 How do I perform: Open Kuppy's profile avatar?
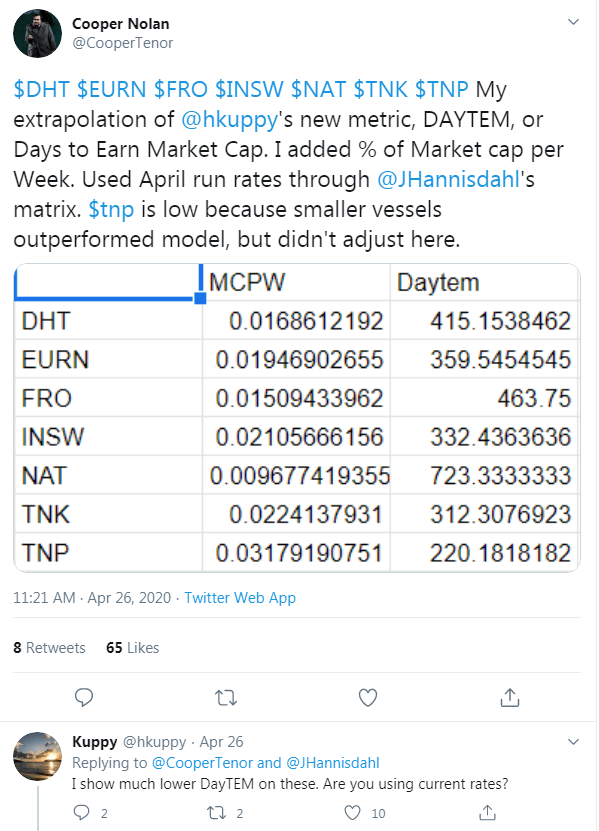click(x=38, y=756)
